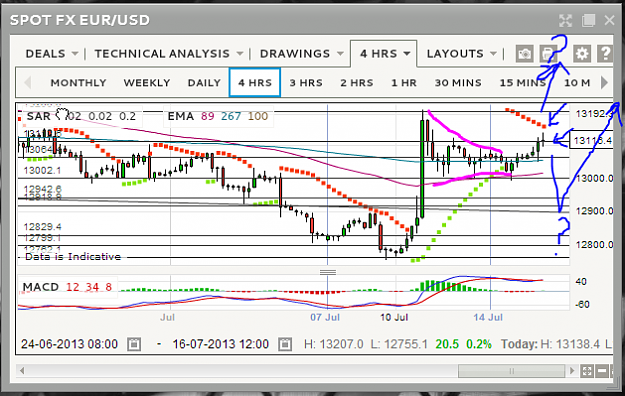Screen dimensions: 625x396
Task: Click the 14 Jul date axis label
Action: click(488, 317)
